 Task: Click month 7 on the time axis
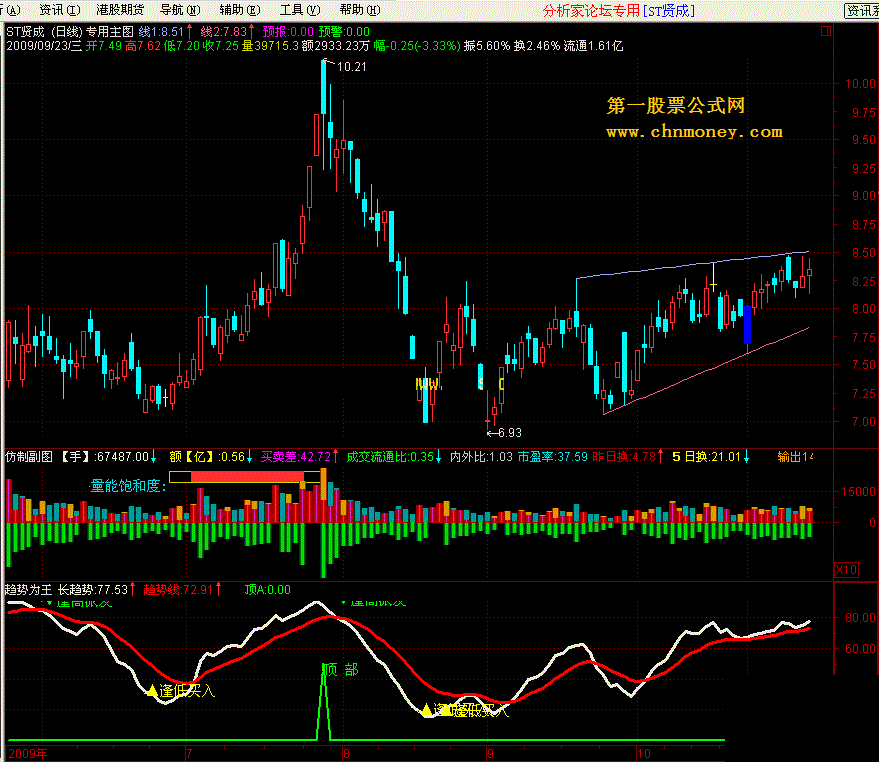tap(189, 753)
